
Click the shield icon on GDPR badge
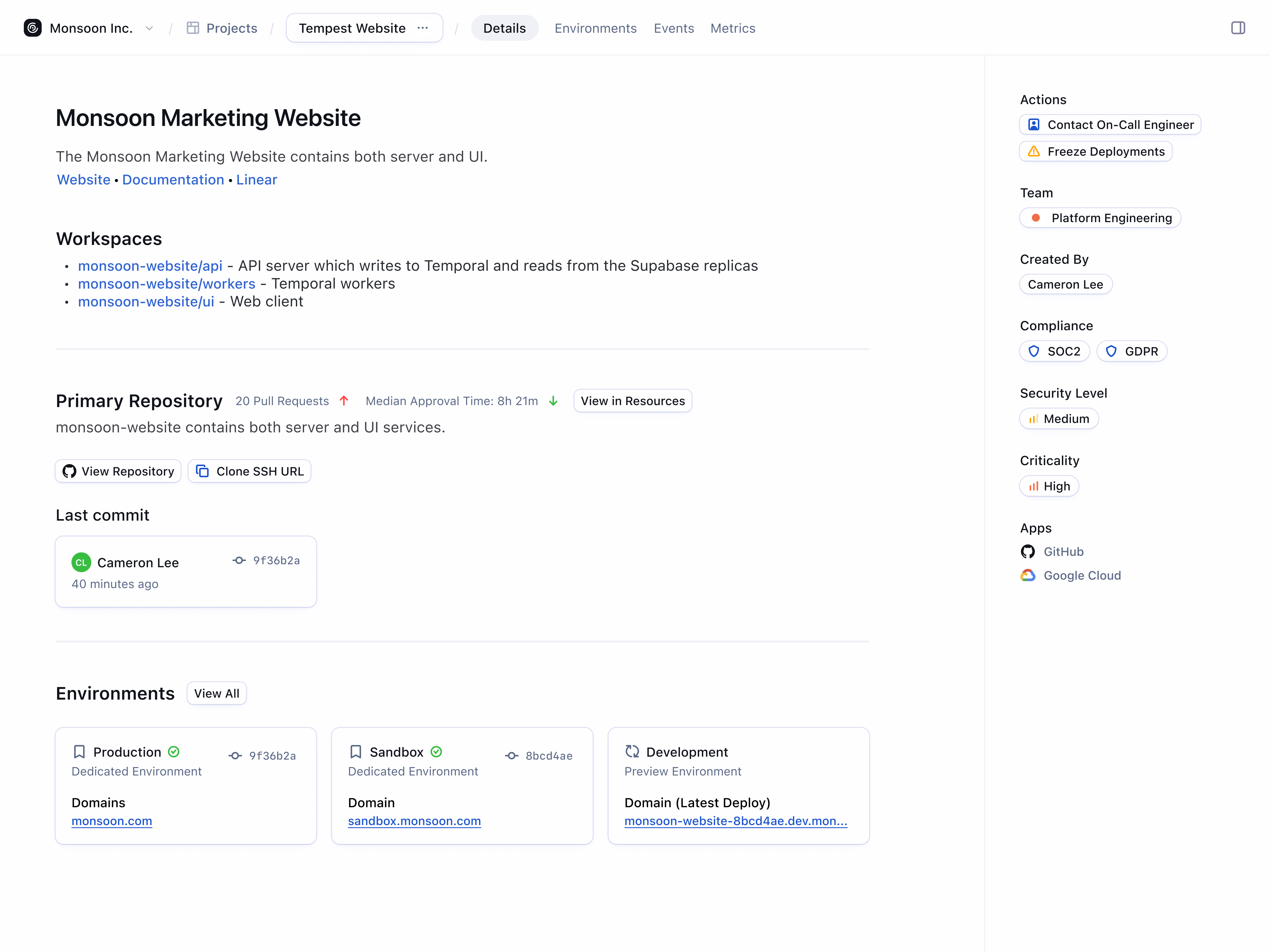pyautogui.click(x=1111, y=351)
